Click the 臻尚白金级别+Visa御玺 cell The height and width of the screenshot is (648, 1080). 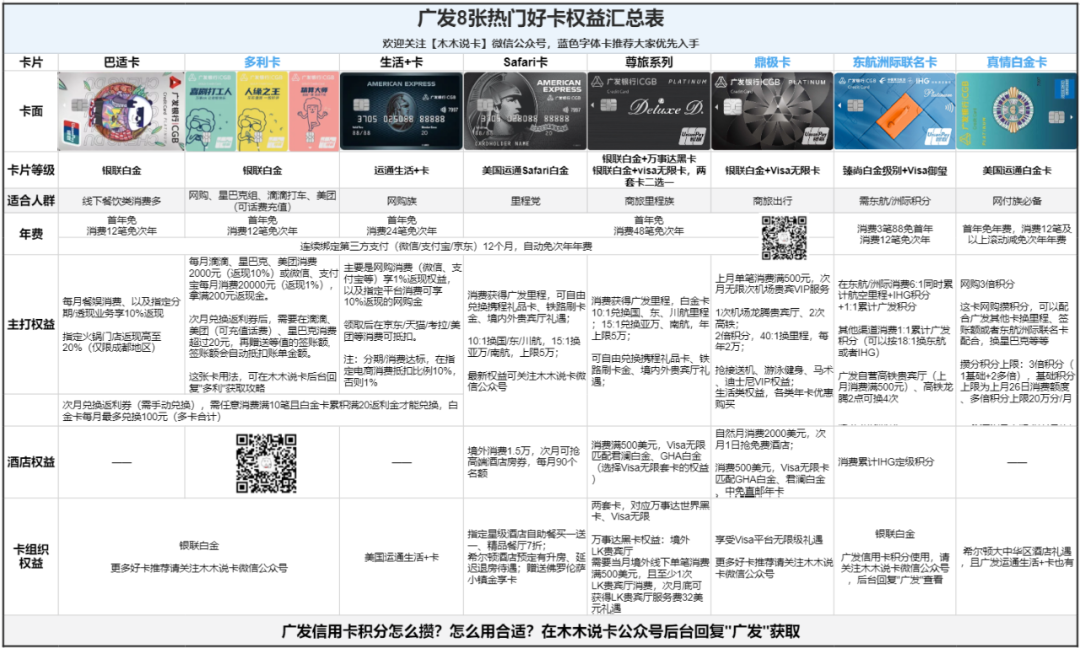point(895,170)
